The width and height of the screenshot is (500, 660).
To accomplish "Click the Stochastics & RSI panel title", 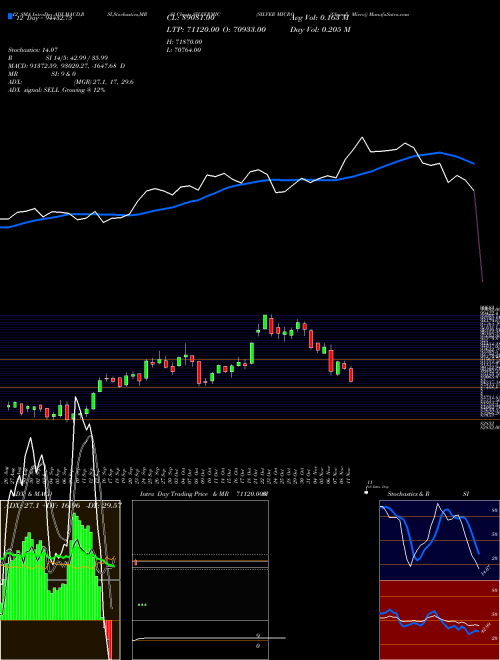I will point(428,494).
